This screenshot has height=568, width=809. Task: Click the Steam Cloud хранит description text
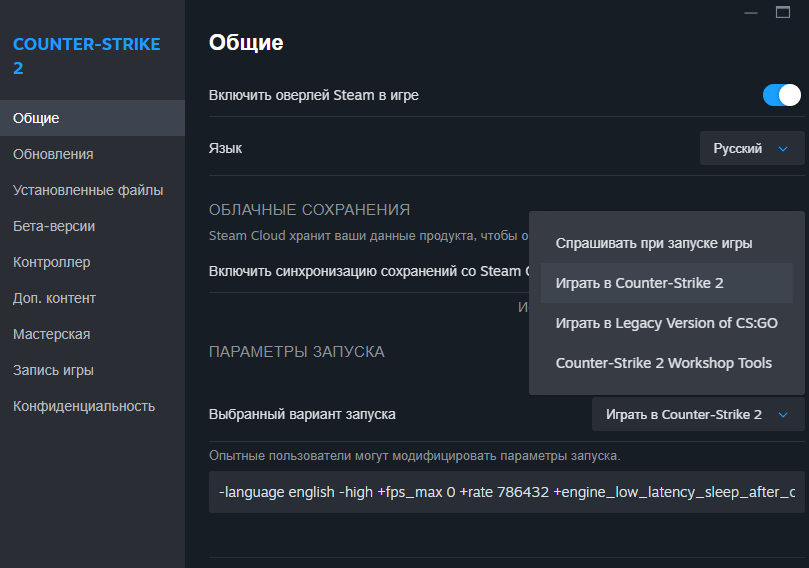click(x=369, y=236)
